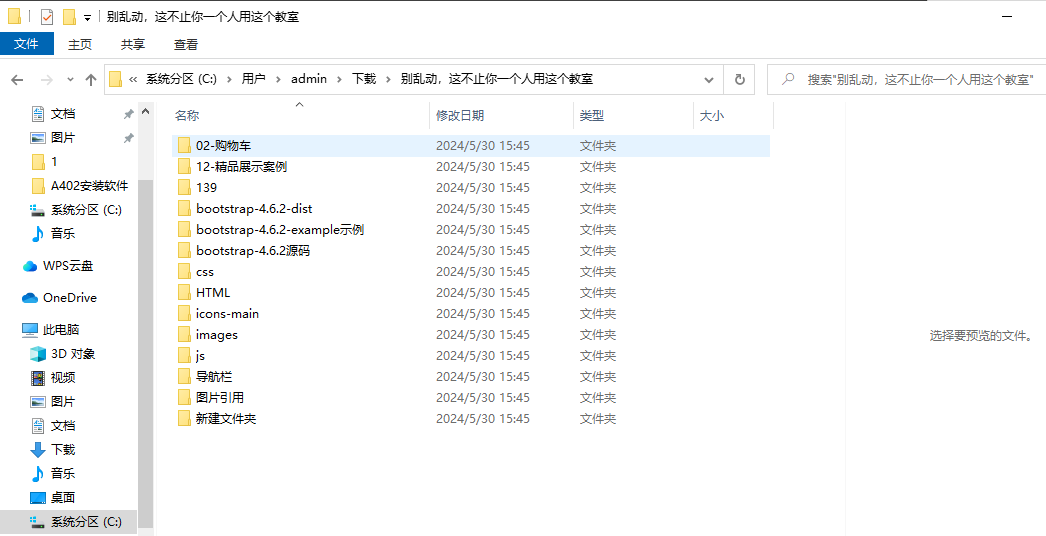Select the bootstrap-4.6.2-dist folder icon
The image size is (1046, 536).
(184, 208)
